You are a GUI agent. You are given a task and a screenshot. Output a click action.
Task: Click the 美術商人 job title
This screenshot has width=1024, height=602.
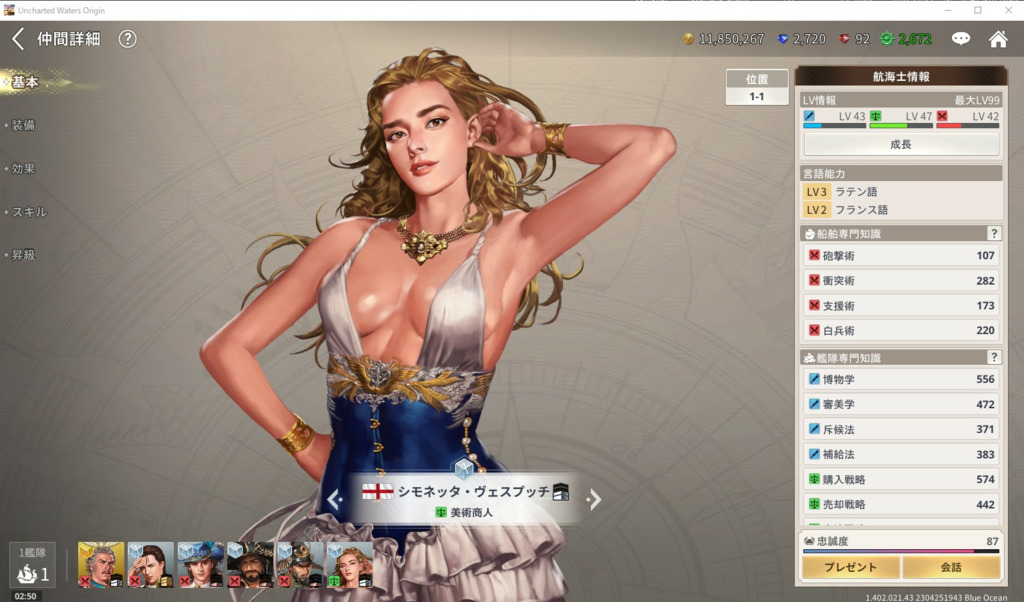(472, 513)
